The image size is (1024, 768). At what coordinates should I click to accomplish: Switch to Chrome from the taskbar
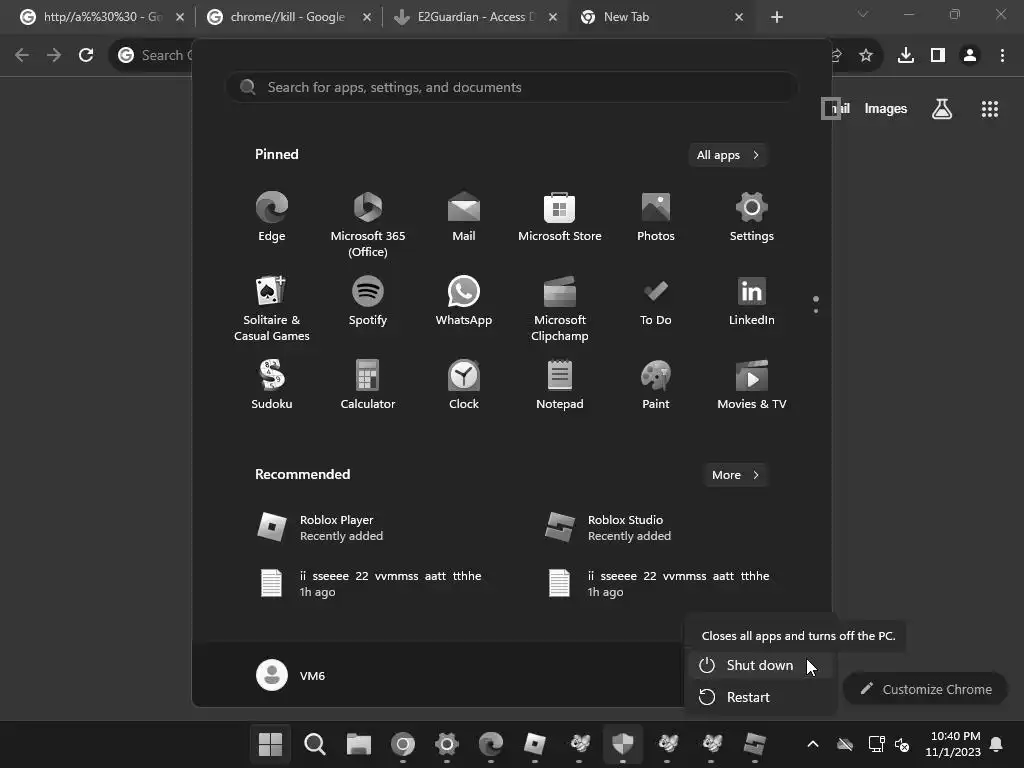tap(403, 744)
